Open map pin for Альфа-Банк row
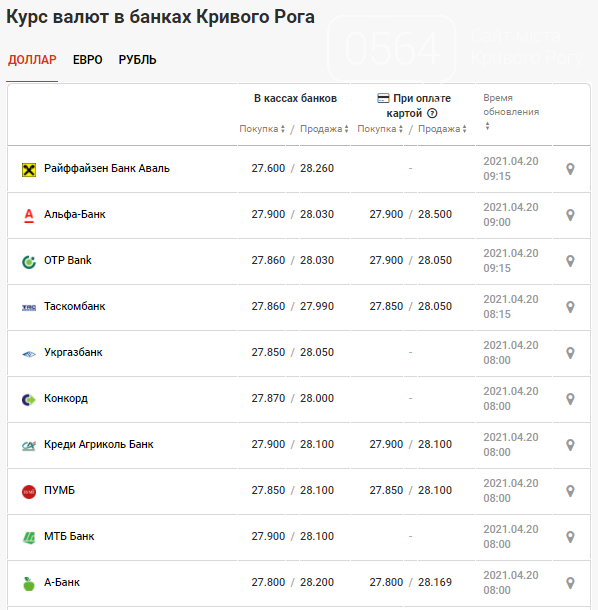Viewport: 598px width, 610px height. [x=570, y=215]
